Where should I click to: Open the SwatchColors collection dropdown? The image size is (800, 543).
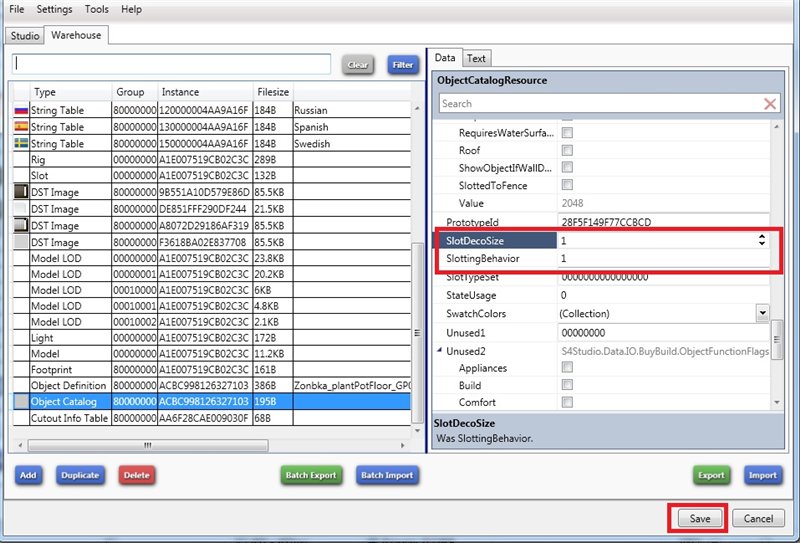[762, 313]
